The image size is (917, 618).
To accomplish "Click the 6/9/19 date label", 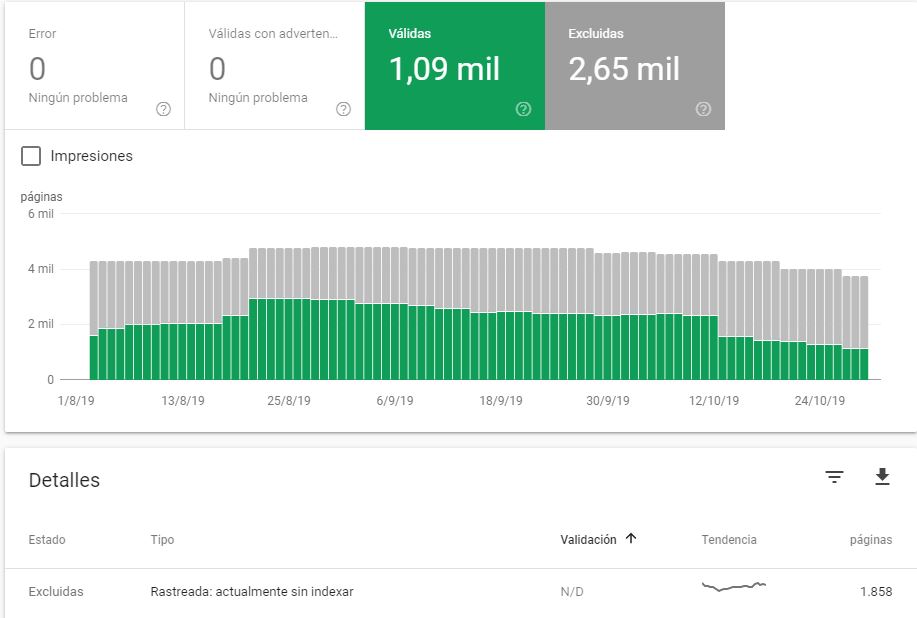I will (x=395, y=401).
